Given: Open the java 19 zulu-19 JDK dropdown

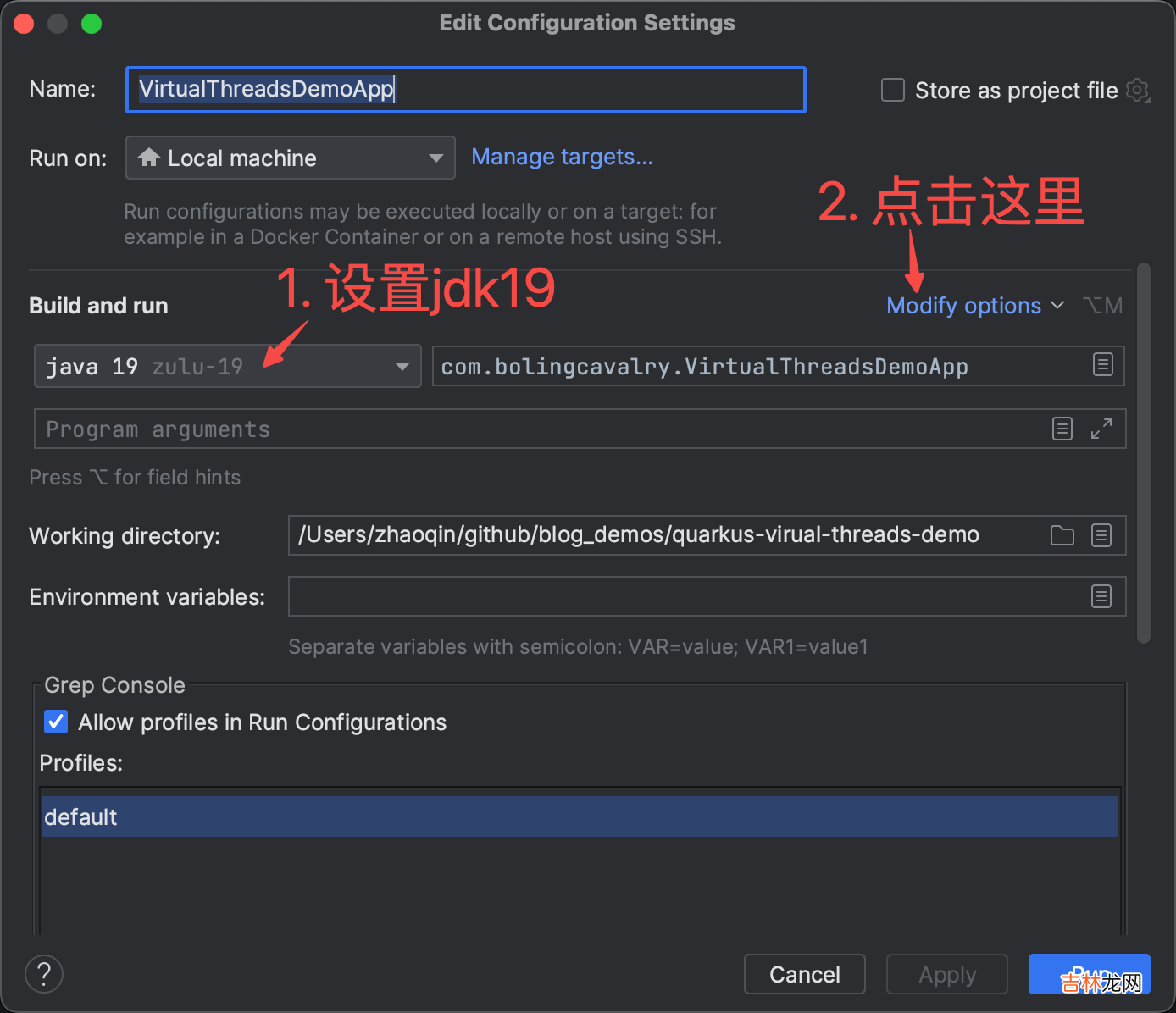Looking at the screenshot, I should click(x=227, y=366).
